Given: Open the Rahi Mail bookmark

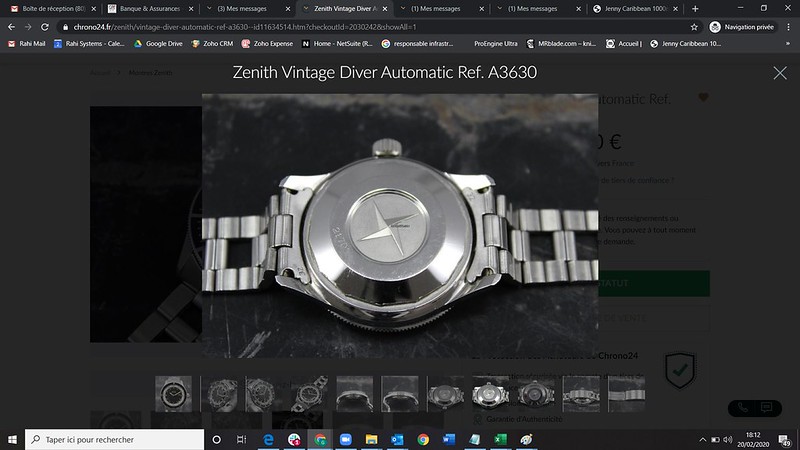Looking at the screenshot, I should pyautogui.click(x=27, y=44).
